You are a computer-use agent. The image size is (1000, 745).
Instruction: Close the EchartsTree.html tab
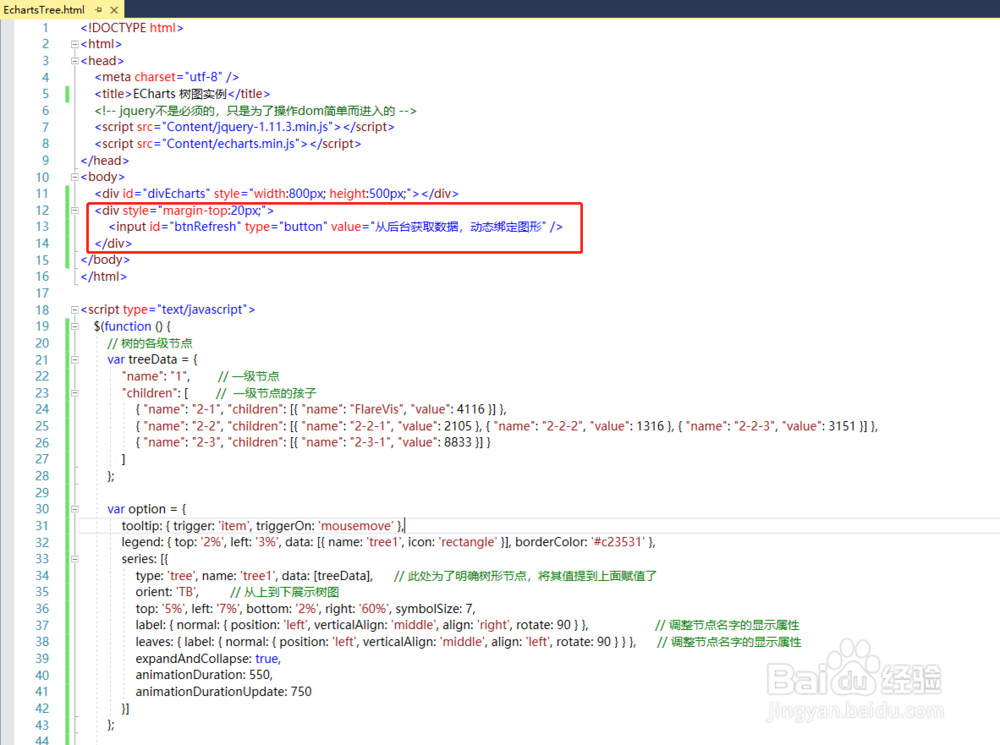114,10
